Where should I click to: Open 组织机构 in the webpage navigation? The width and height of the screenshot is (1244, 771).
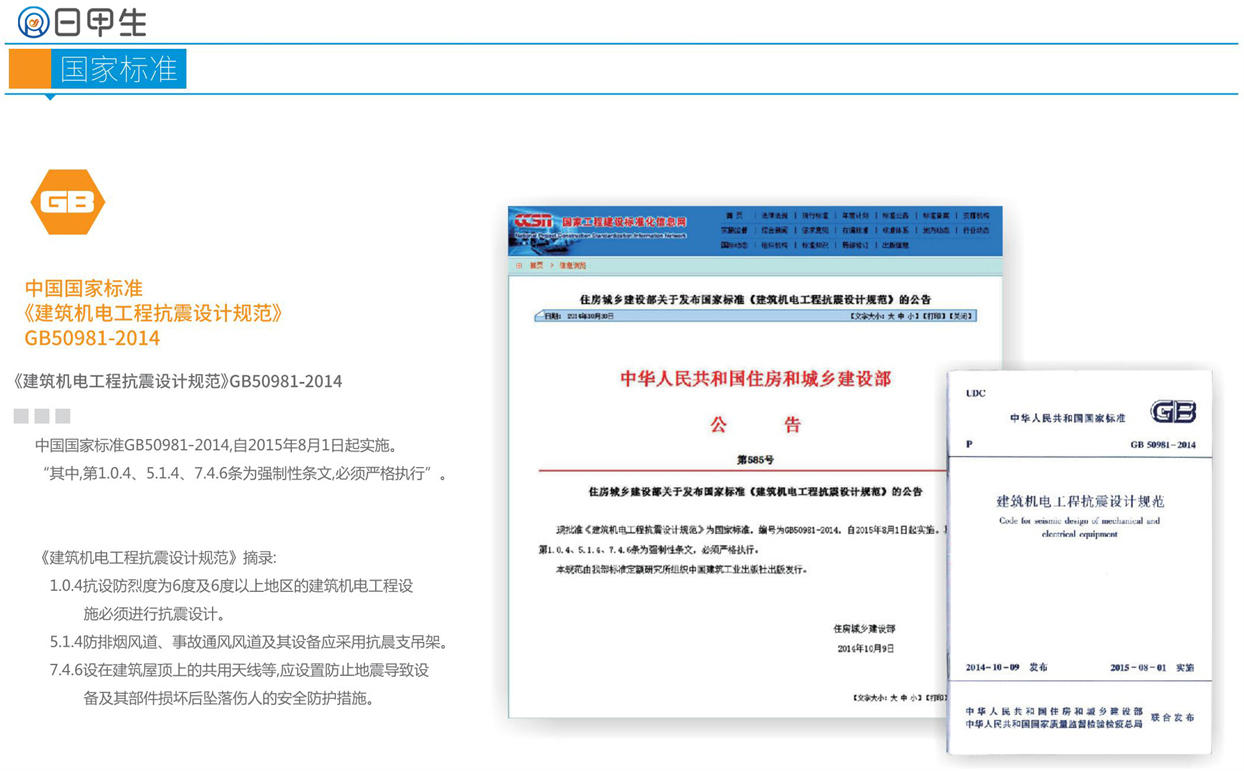point(774,245)
